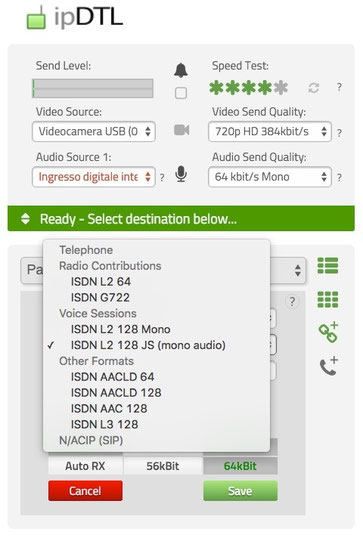Open the Video Send Quality dropdown

[x=270, y=131]
